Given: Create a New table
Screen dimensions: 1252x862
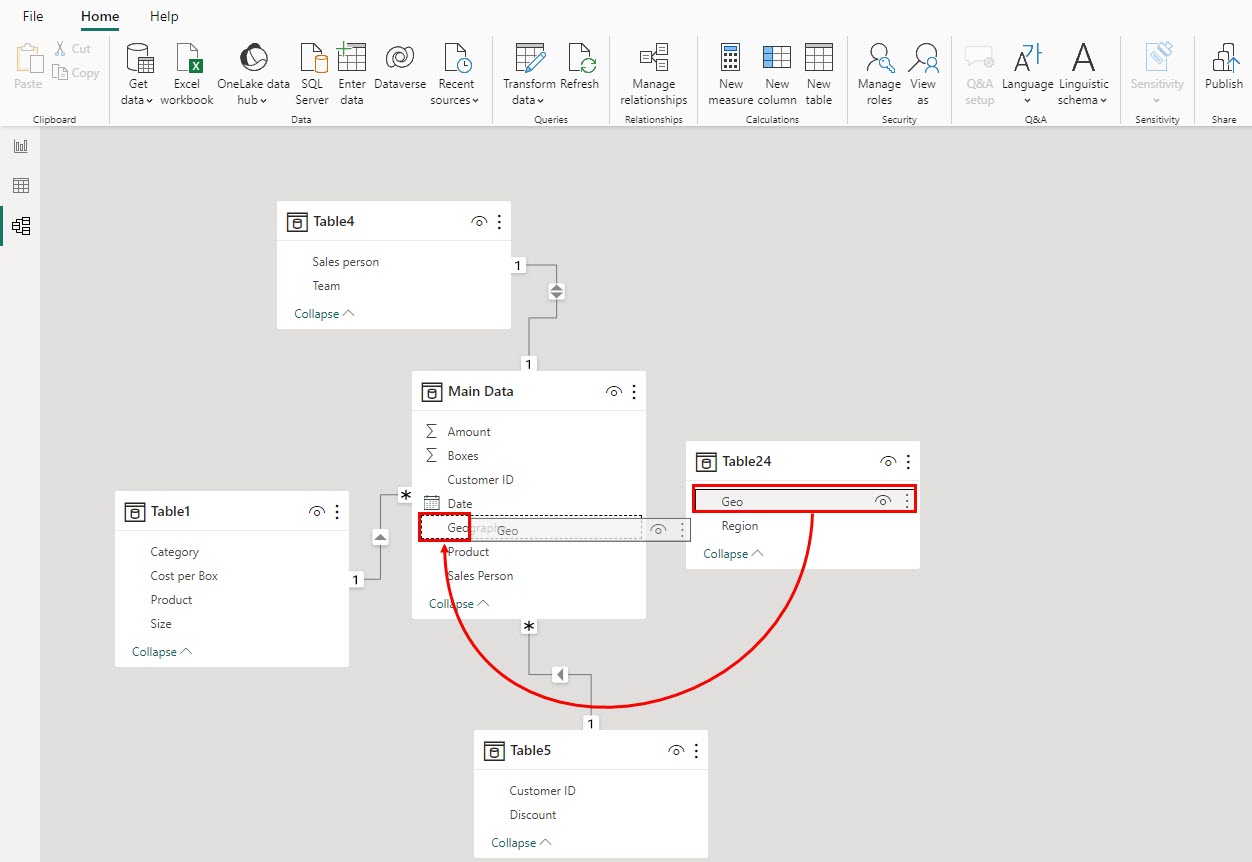Looking at the screenshot, I should pos(818,73).
